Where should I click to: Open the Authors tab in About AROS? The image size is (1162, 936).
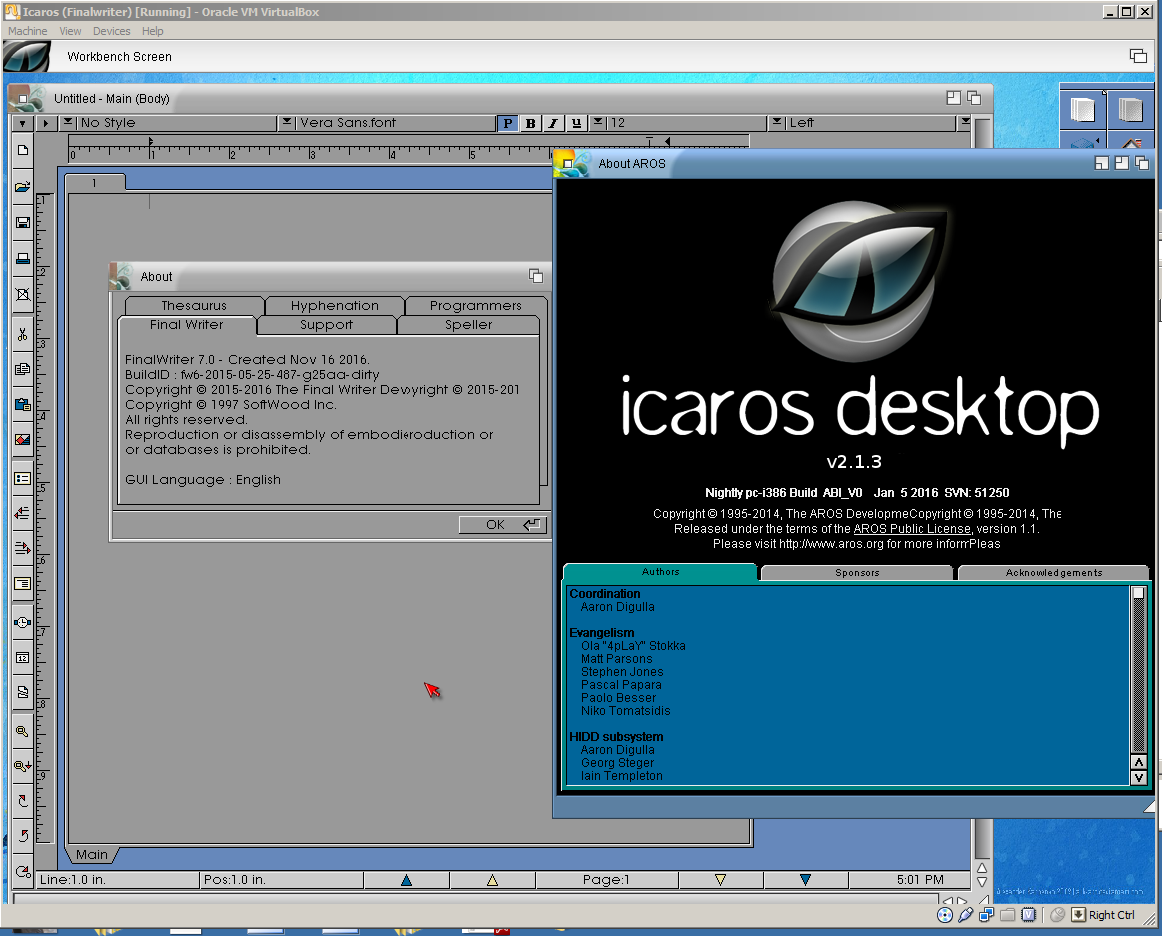pos(660,572)
